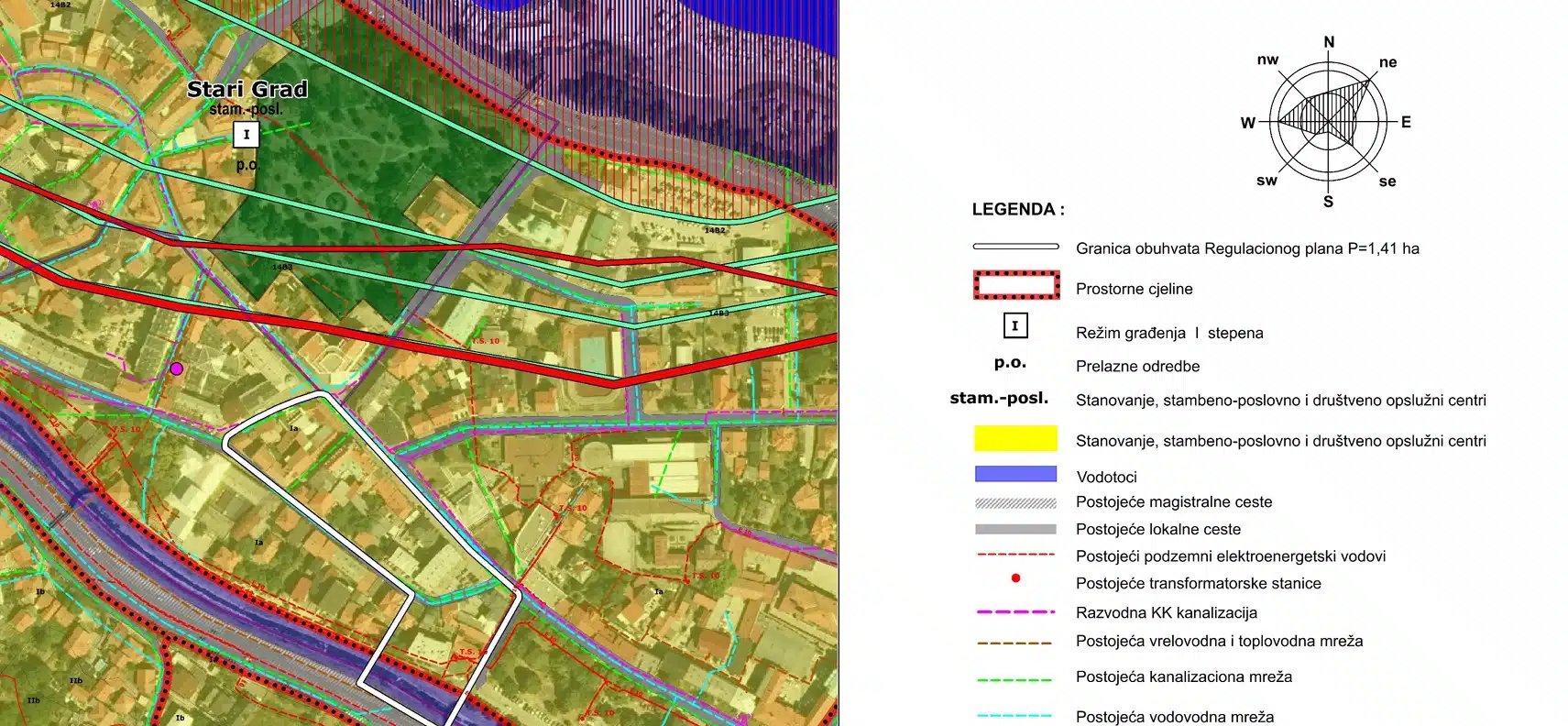Viewport: 1568px width, 726px height.
Task: Click the 'I' boxed symbol under Stari Grad
Action: tap(246, 135)
